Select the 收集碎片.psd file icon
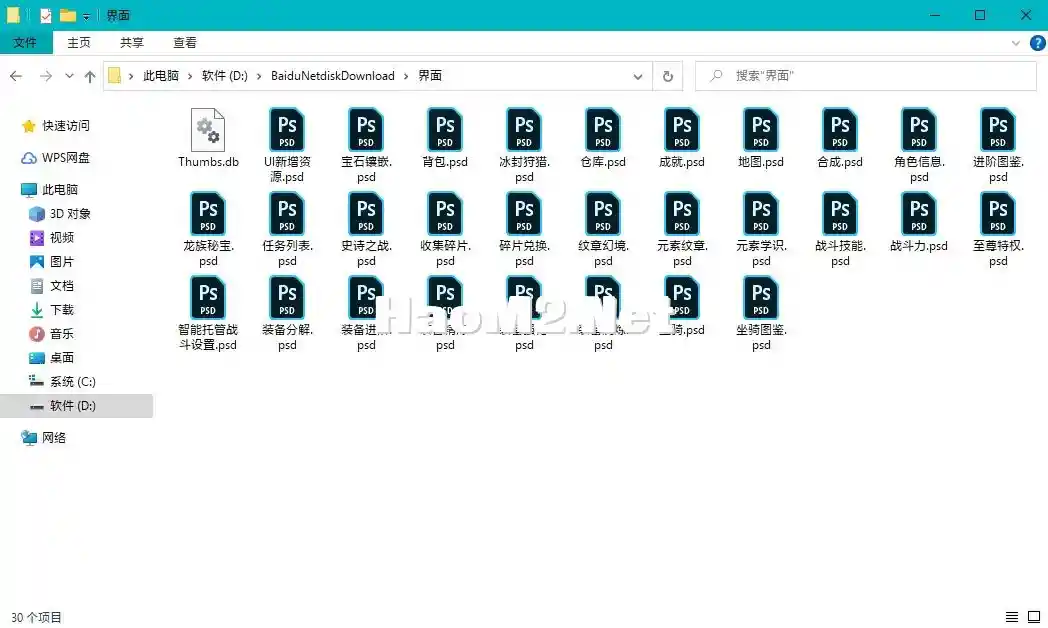The height and width of the screenshot is (628, 1048). (445, 214)
